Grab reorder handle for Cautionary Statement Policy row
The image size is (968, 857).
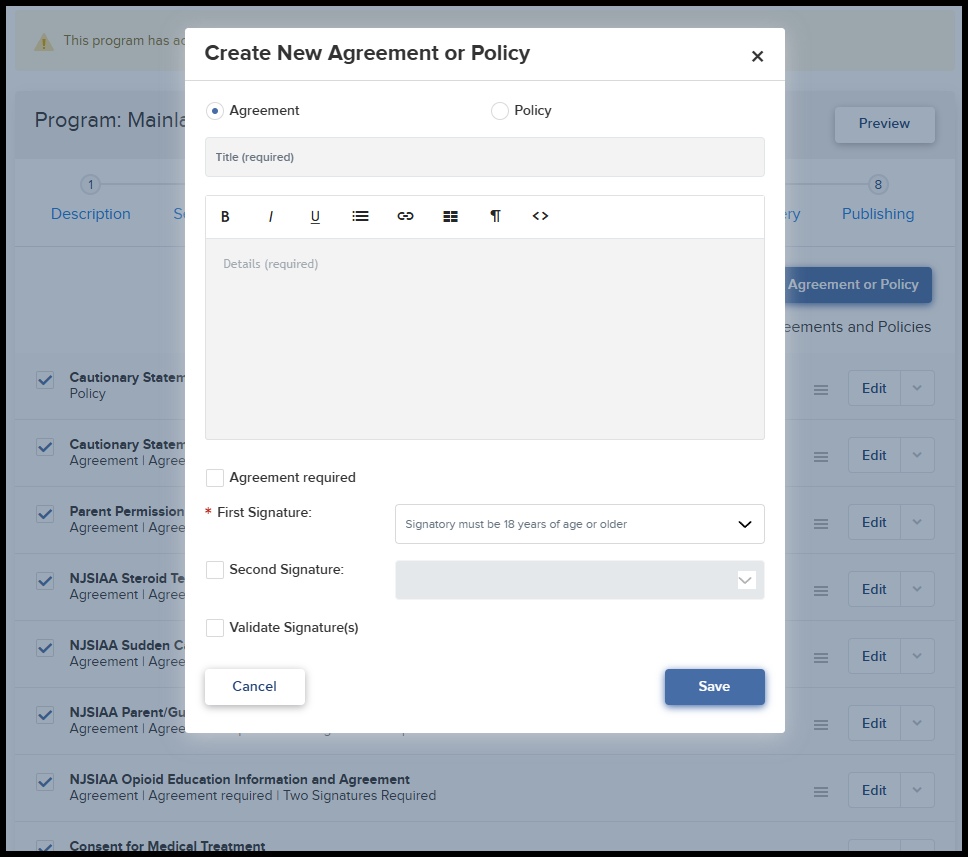click(x=820, y=390)
